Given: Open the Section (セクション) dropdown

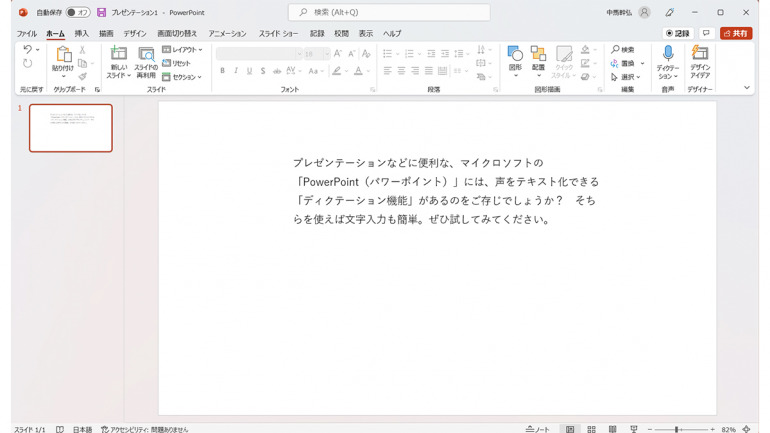Looking at the screenshot, I should click(182, 77).
